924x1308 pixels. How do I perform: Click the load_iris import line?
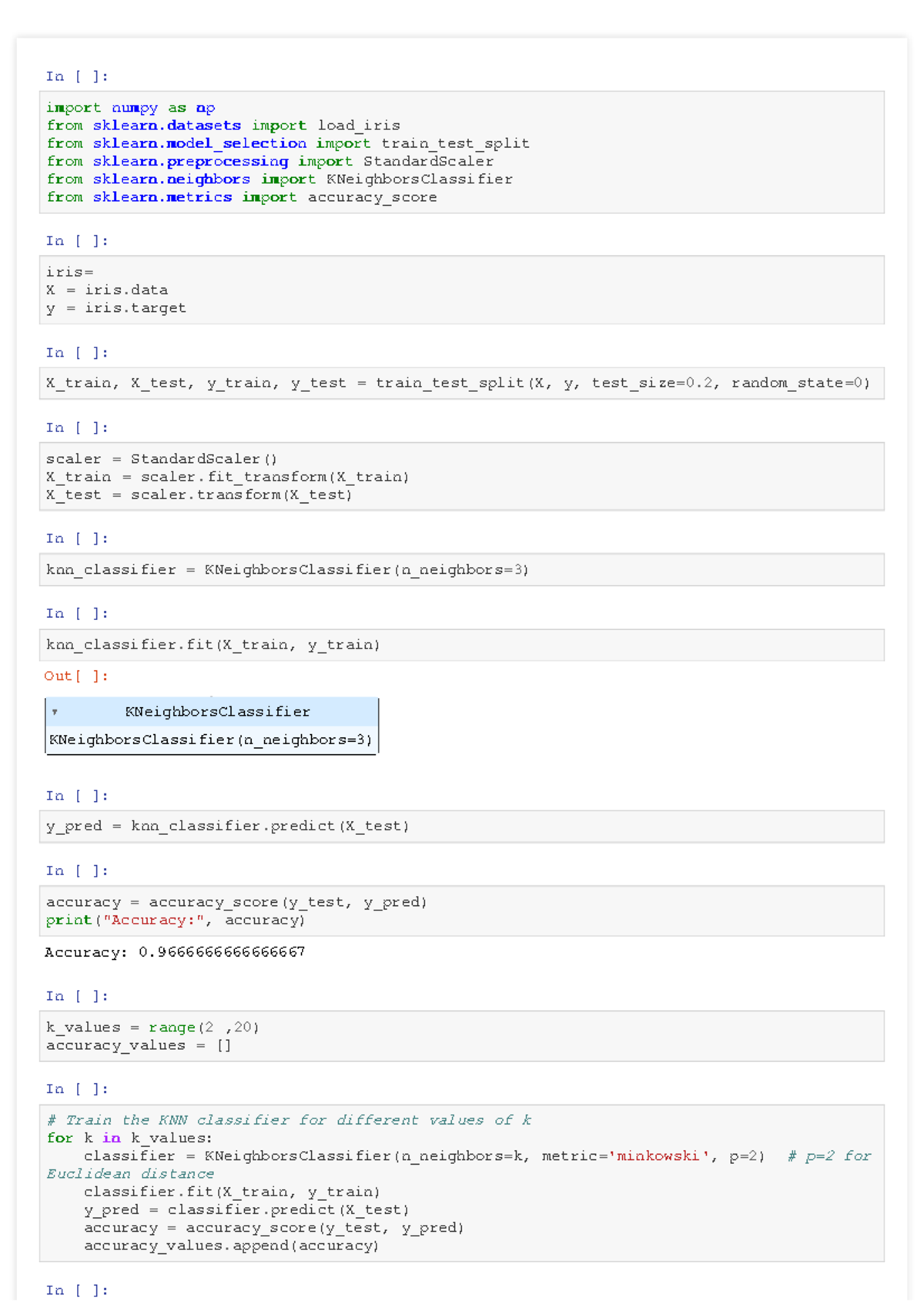(x=223, y=126)
